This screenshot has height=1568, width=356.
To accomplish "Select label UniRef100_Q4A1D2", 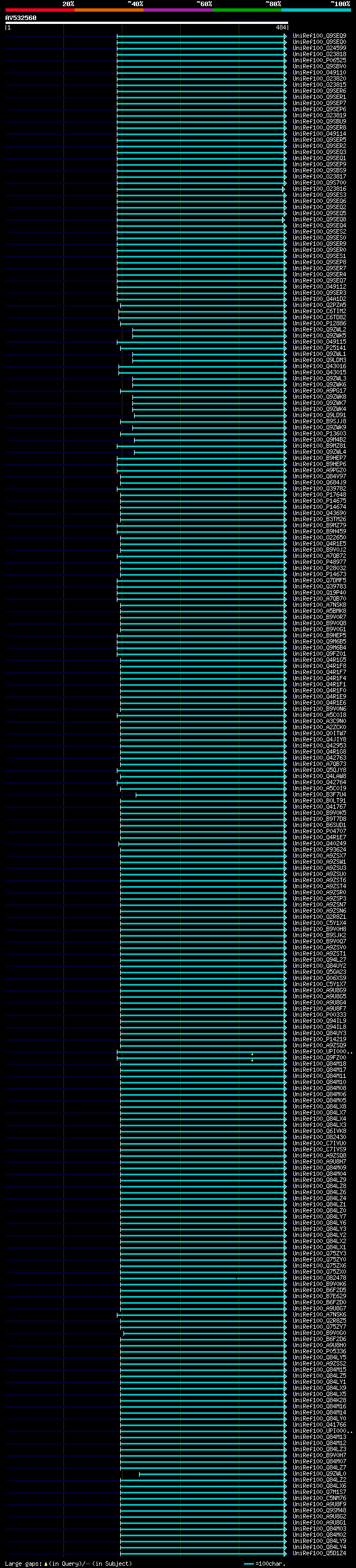I will (x=319, y=299).
